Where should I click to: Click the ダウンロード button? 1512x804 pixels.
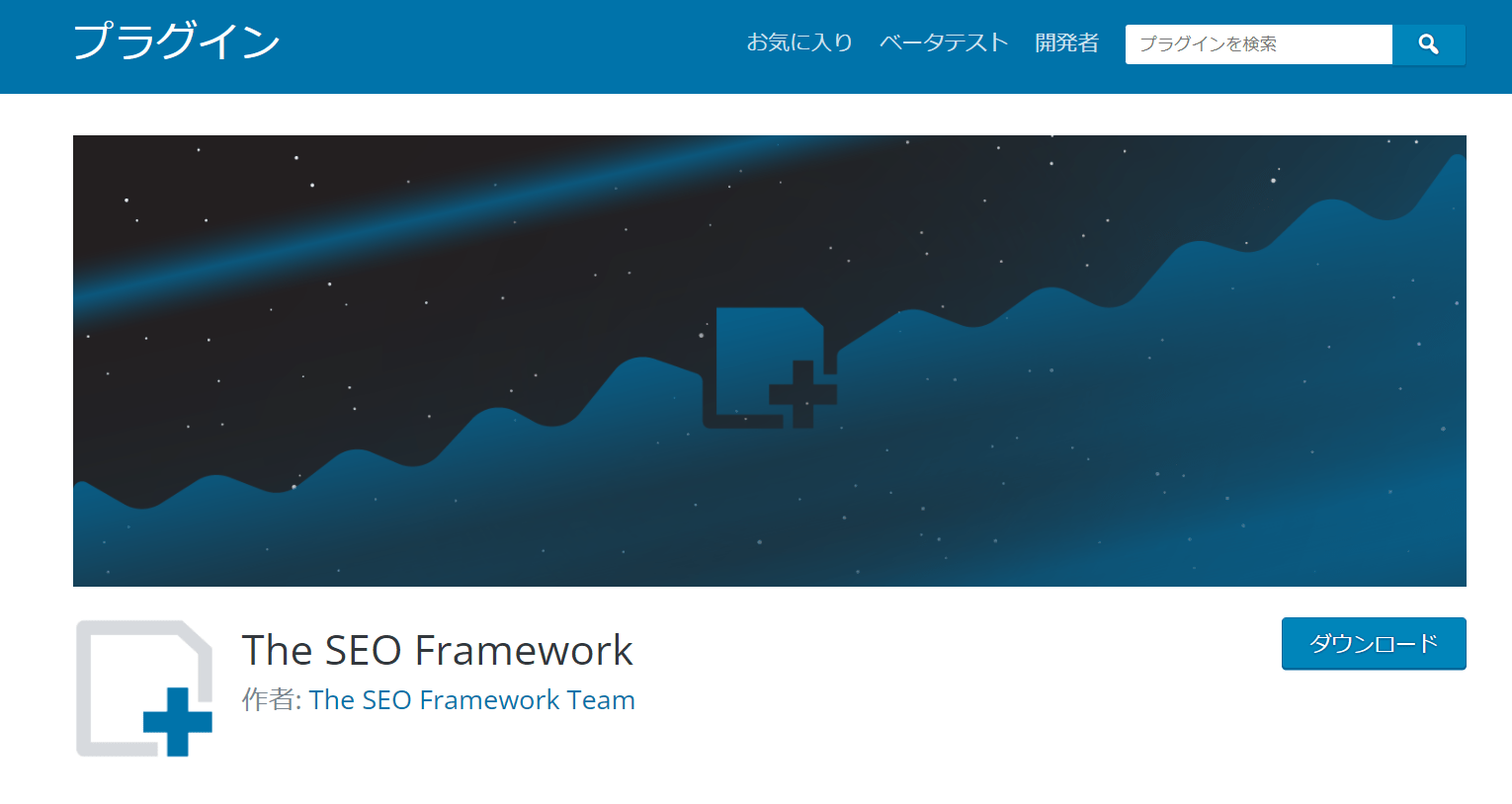click(x=1374, y=644)
